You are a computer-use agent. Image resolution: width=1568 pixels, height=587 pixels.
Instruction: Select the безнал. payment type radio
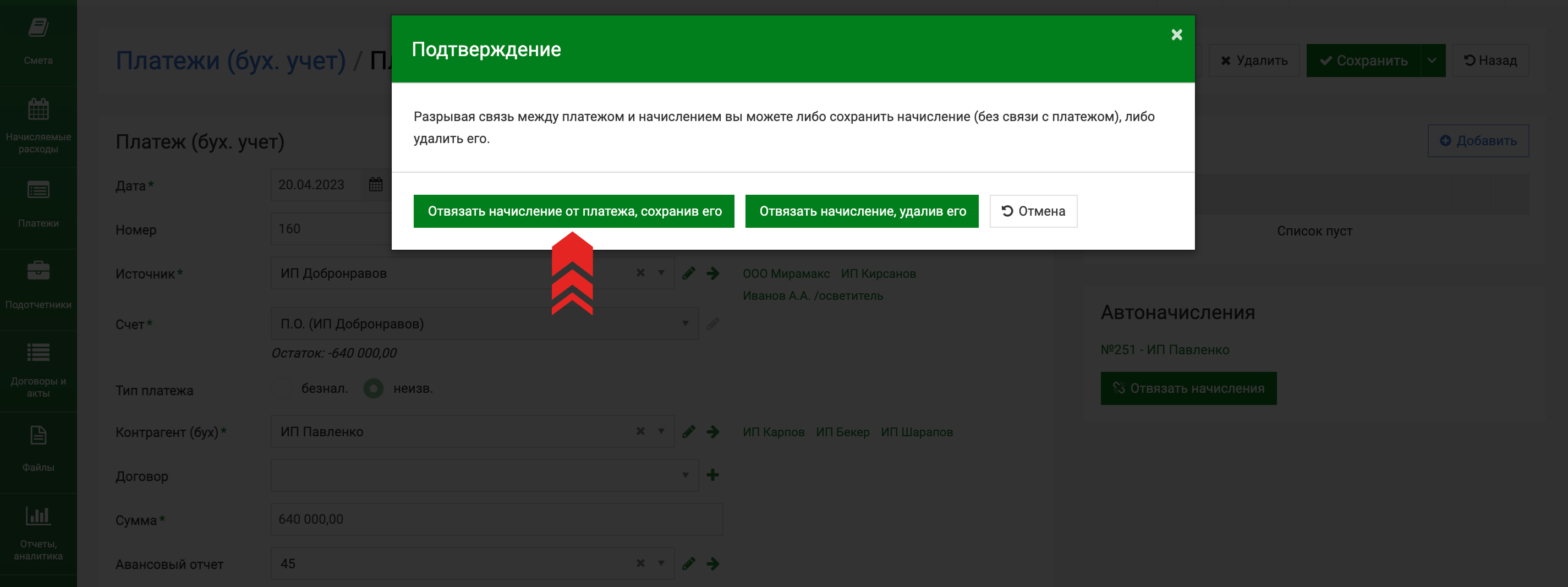[x=282, y=388]
